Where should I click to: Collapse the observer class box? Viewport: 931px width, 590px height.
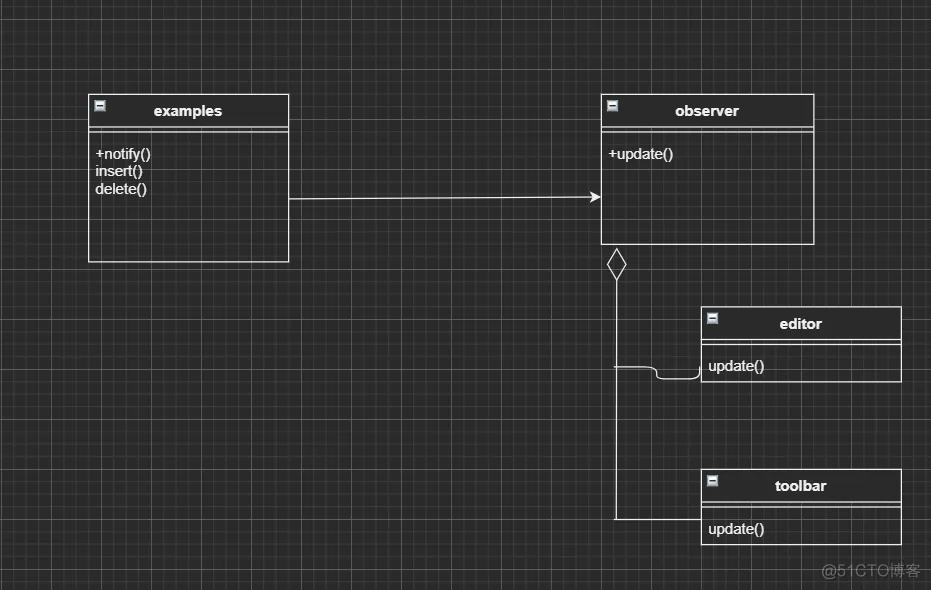pyautogui.click(x=612, y=106)
